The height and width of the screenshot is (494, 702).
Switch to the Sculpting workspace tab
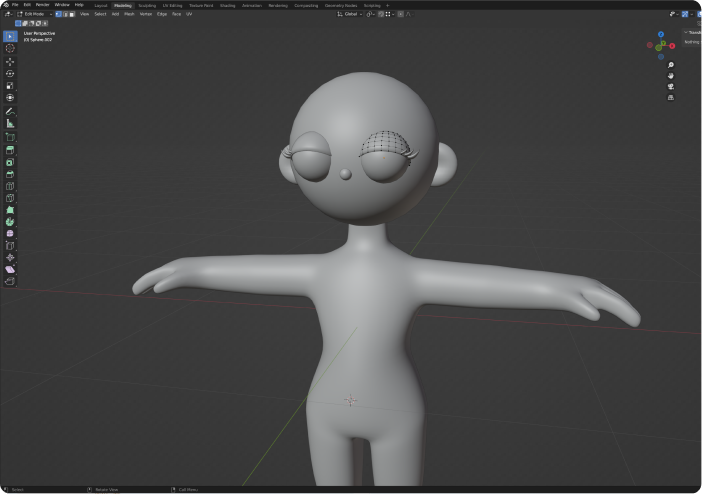click(x=147, y=5)
